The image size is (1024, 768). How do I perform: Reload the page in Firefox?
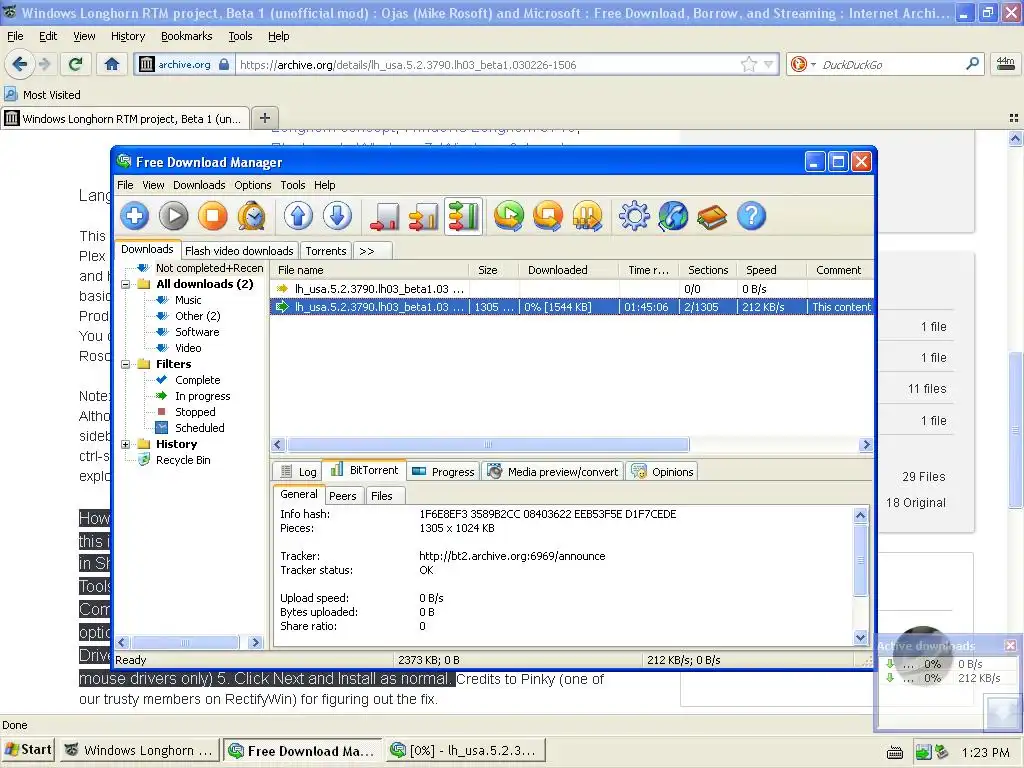pos(76,64)
